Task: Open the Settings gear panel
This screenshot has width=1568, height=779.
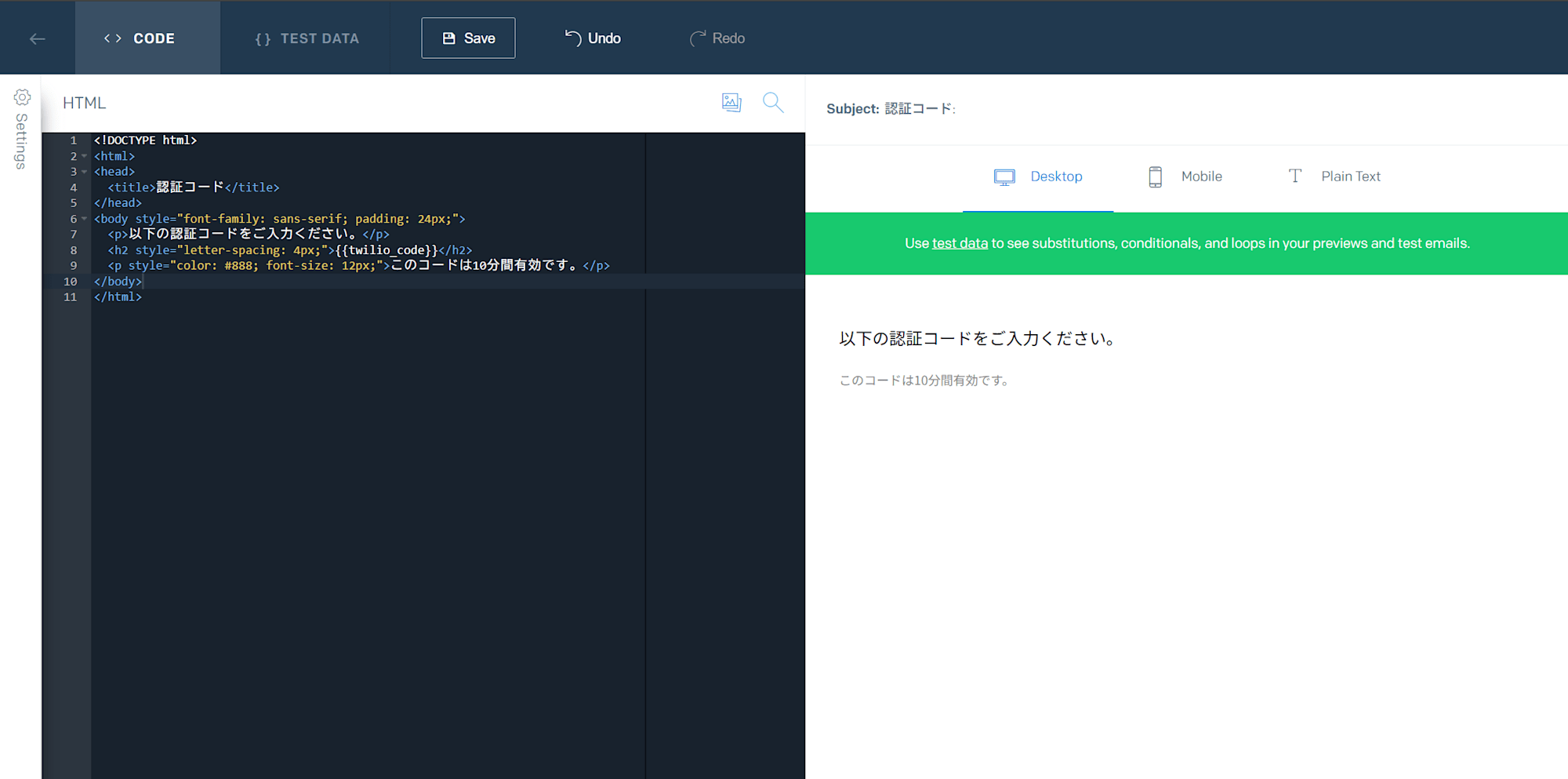Action: click(x=22, y=97)
